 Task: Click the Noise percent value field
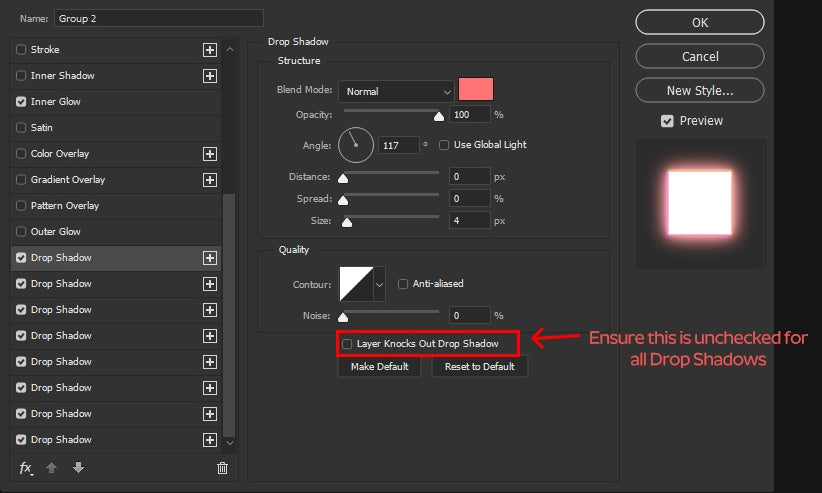[x=469, y=316]
